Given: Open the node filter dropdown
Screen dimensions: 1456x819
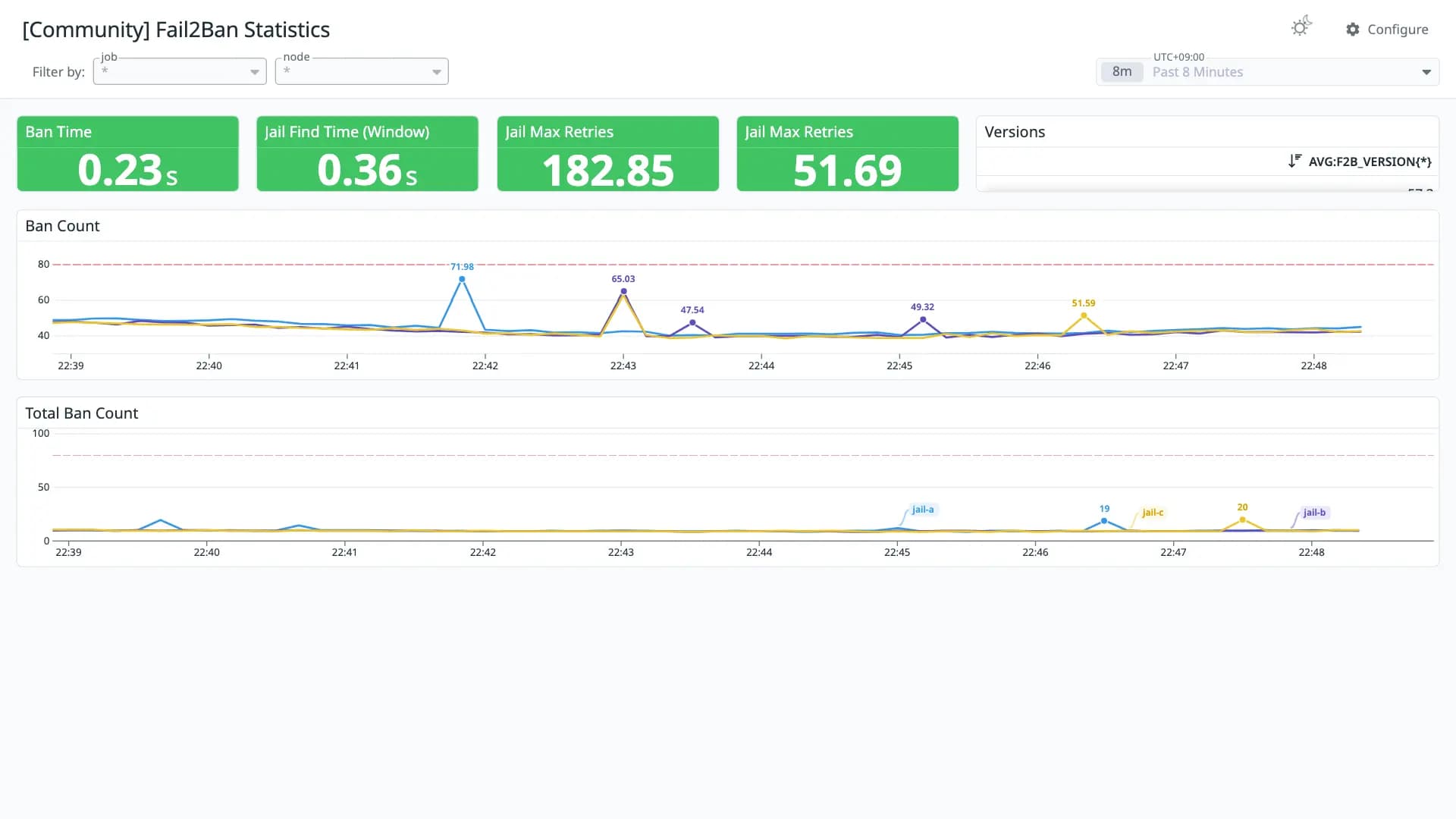Looking at the screenshot, I should point(362,71).
